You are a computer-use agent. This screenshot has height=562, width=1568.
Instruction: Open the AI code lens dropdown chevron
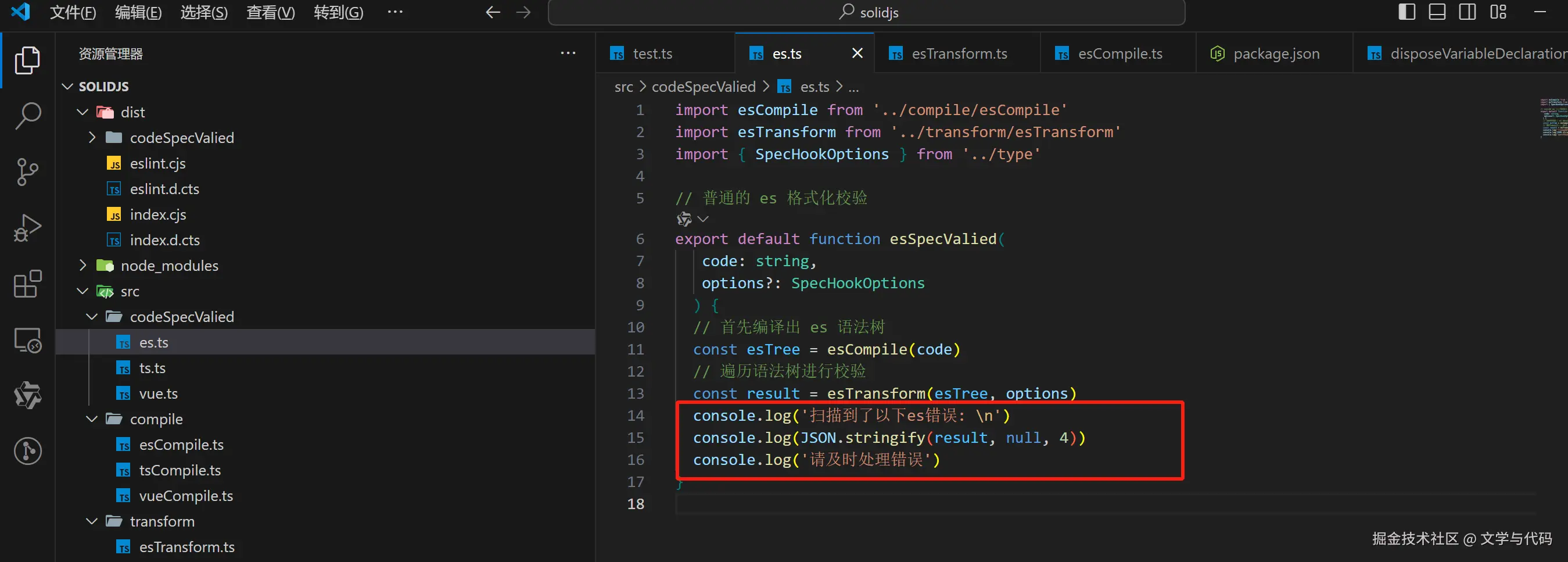[703, 219]
